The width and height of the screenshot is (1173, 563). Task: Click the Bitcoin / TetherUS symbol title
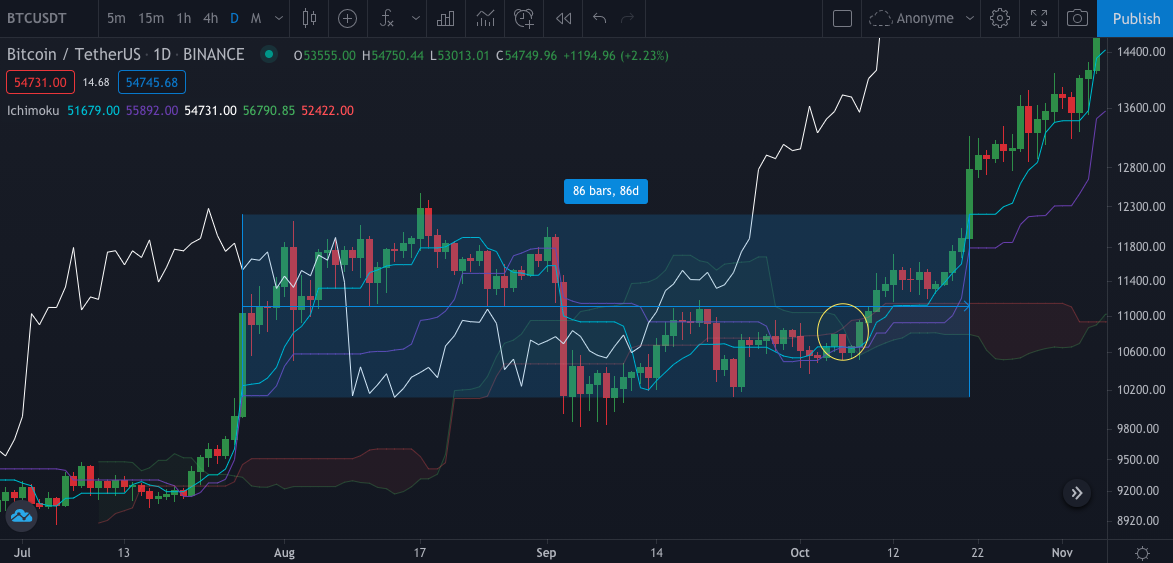[x=126, y=55]
